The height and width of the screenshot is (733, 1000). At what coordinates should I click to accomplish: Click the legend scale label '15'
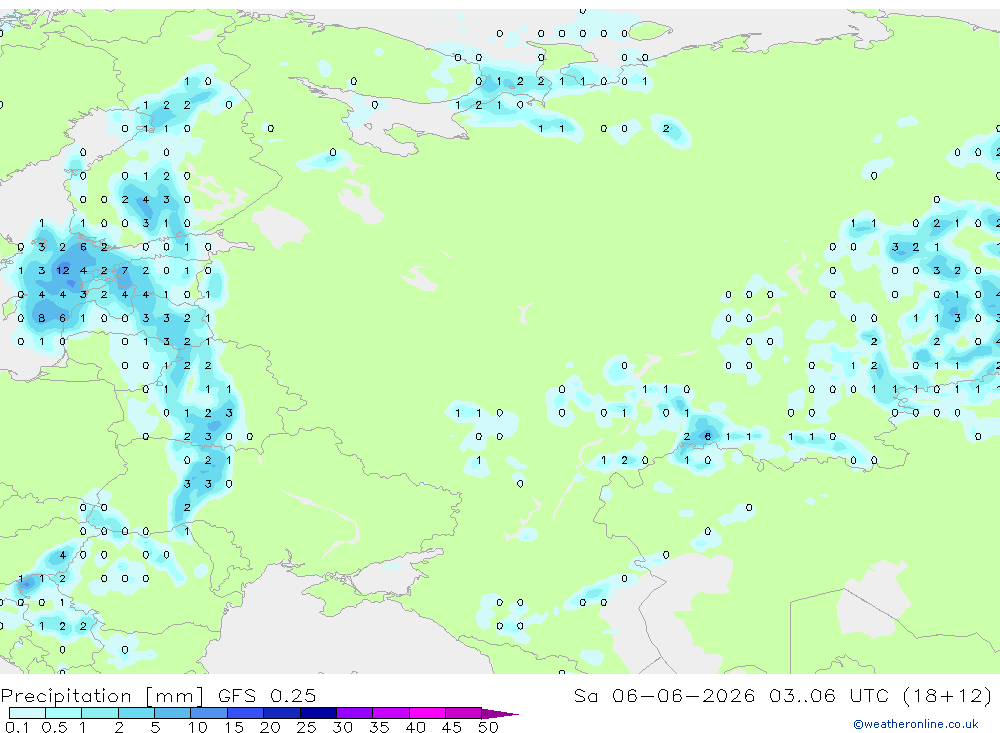click(x=234, y=727)
